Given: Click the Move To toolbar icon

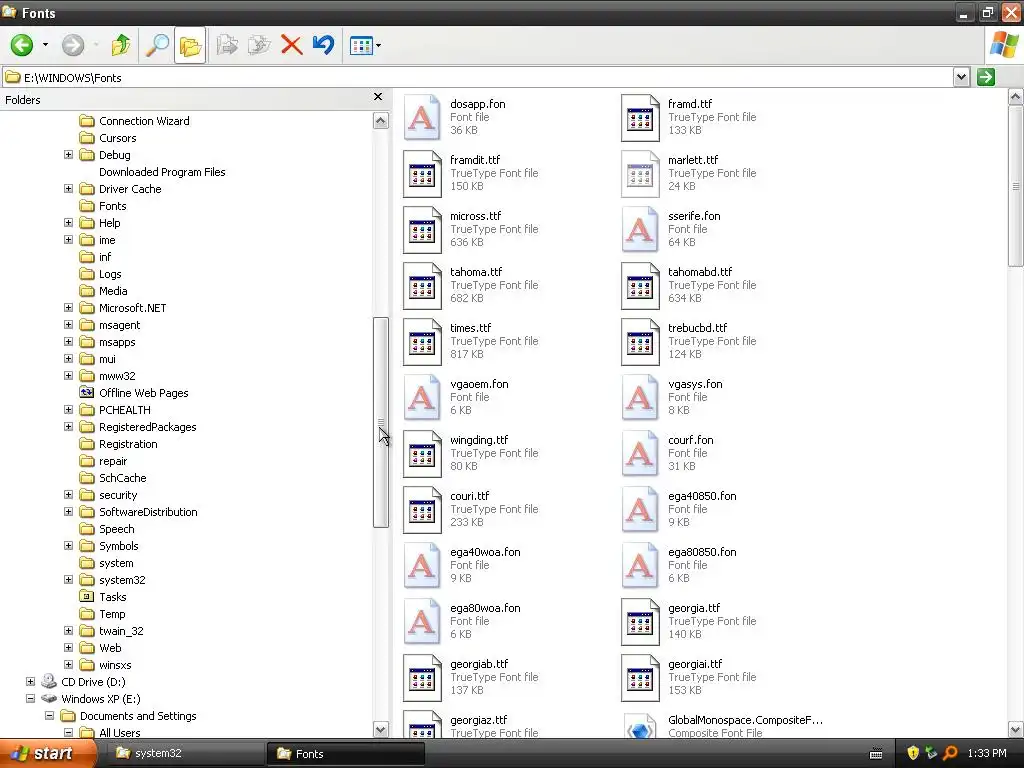Looking at the screenshot, I should pos(227,45).
